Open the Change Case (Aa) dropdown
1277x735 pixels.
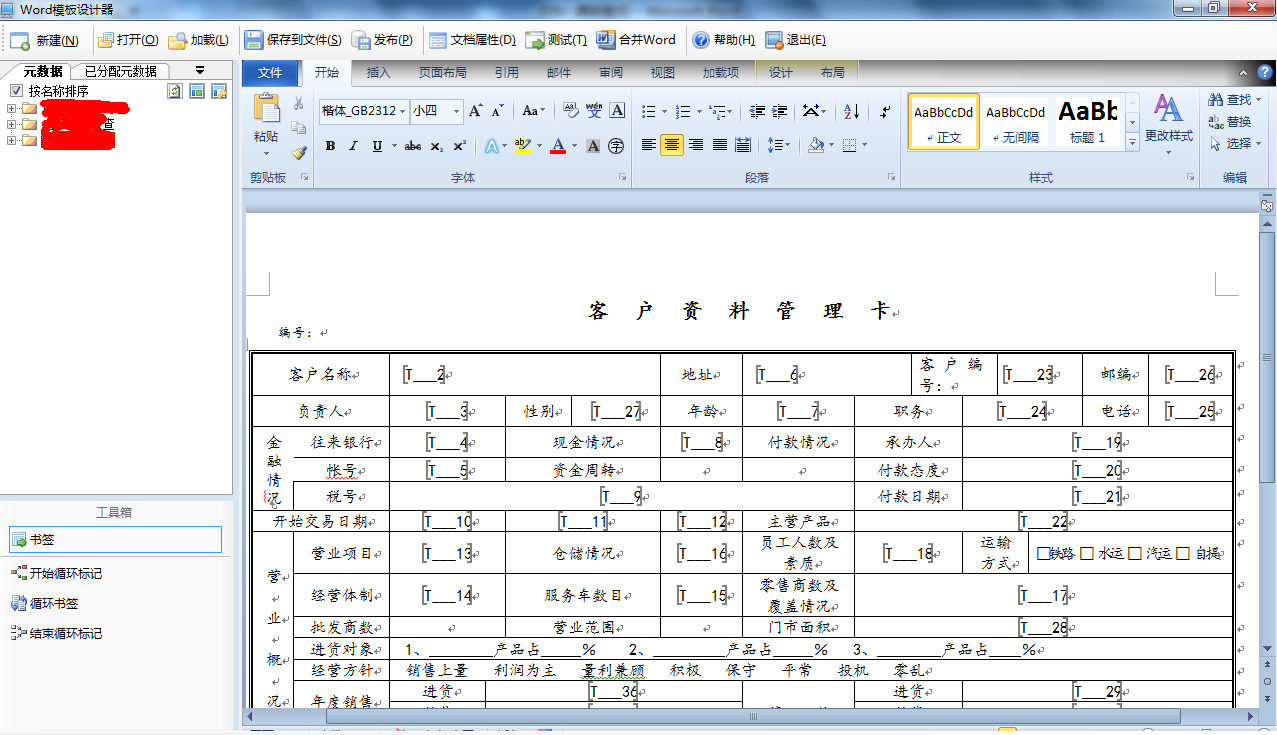(534, 111)
